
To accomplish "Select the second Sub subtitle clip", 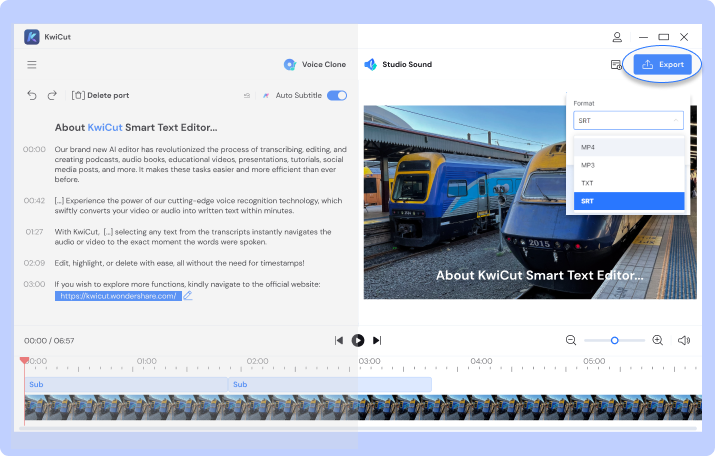I will (x=330, y=384).
